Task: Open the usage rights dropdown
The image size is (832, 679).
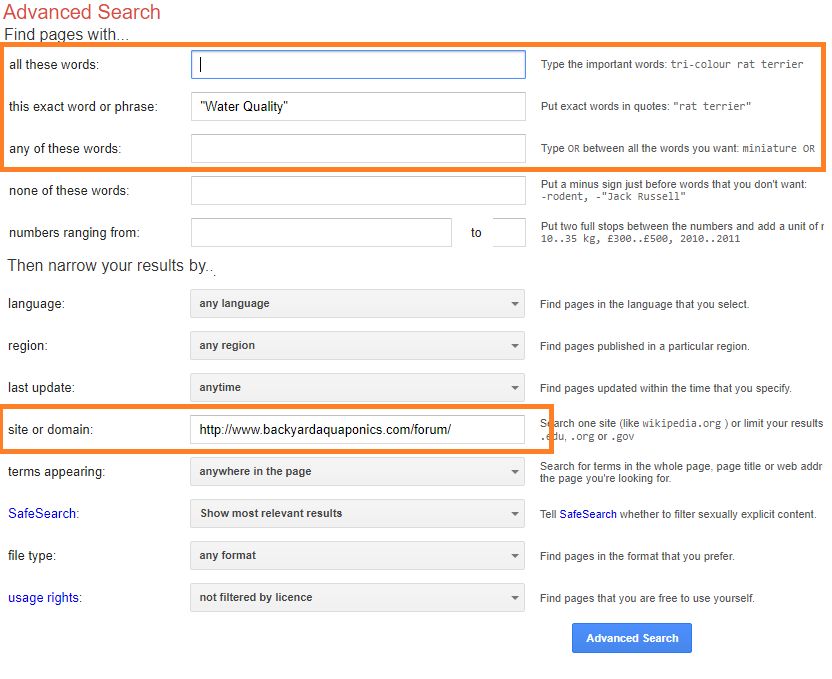Action: tap(357, 597)
